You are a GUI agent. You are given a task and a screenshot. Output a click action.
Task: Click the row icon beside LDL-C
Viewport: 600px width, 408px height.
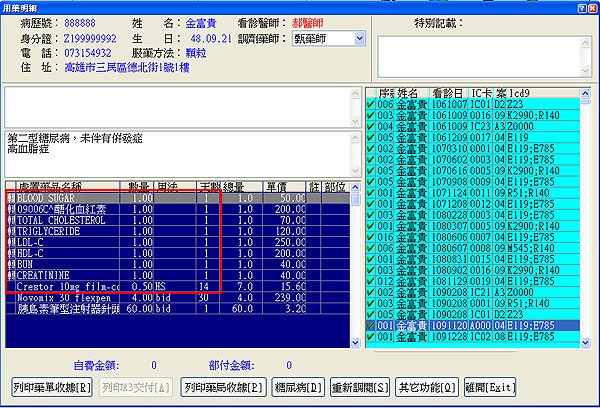pos(11,242)
